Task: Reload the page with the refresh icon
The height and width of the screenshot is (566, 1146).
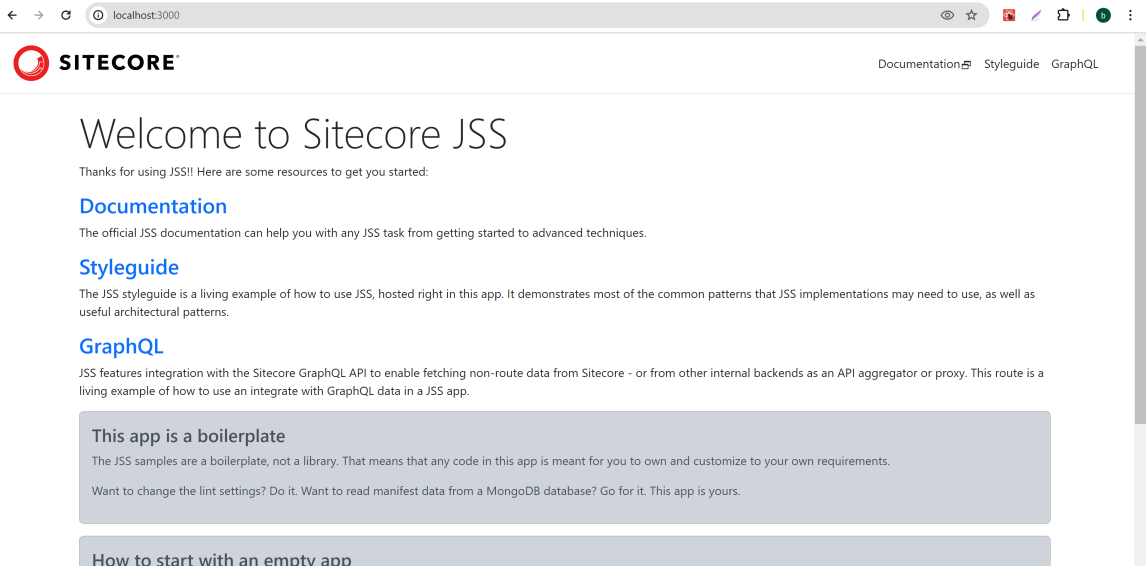Action: 66,15
